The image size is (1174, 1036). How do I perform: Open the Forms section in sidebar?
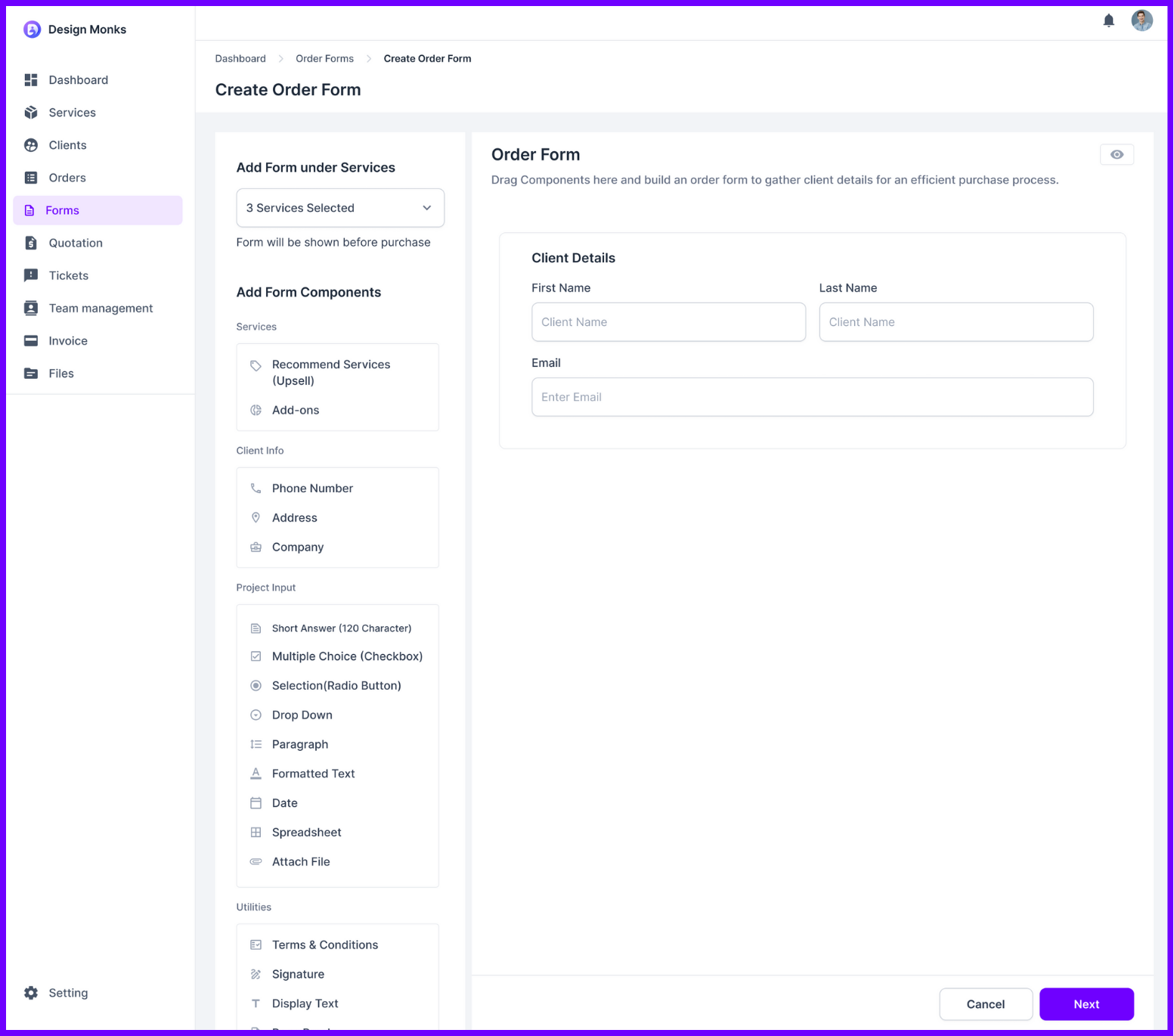[62, 209]
